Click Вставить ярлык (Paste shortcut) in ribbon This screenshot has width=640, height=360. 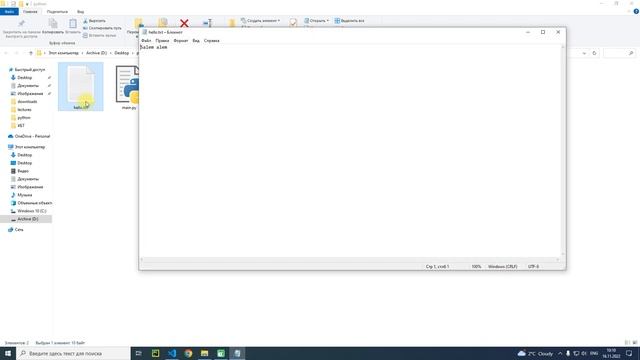[100, 36]
